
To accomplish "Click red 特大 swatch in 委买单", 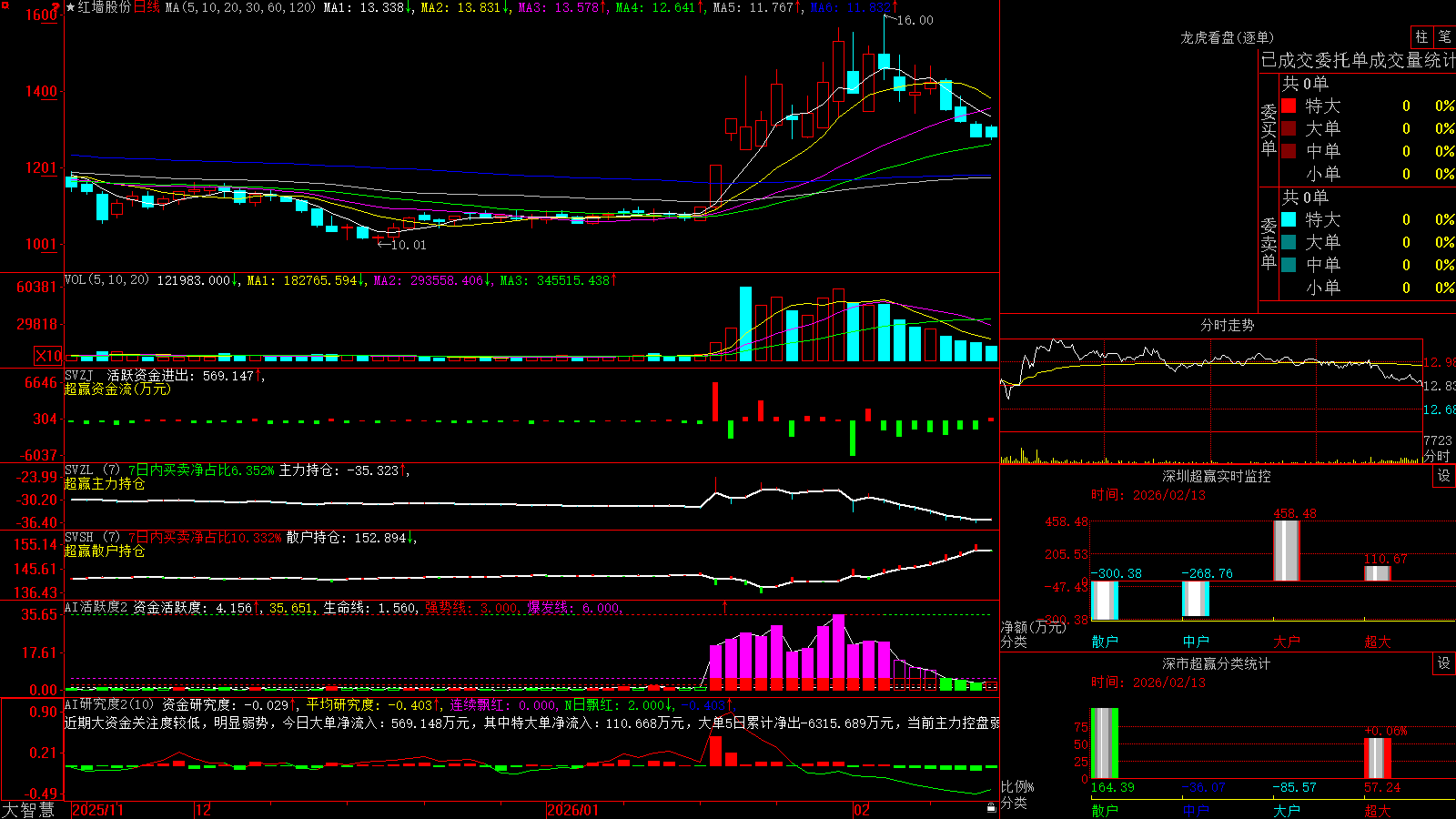I will (1289, 106).
